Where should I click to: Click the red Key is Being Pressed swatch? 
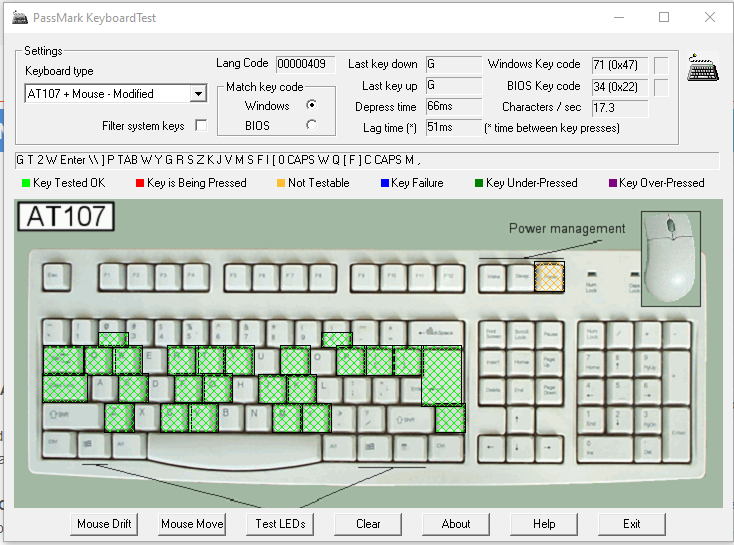[139, 183]
